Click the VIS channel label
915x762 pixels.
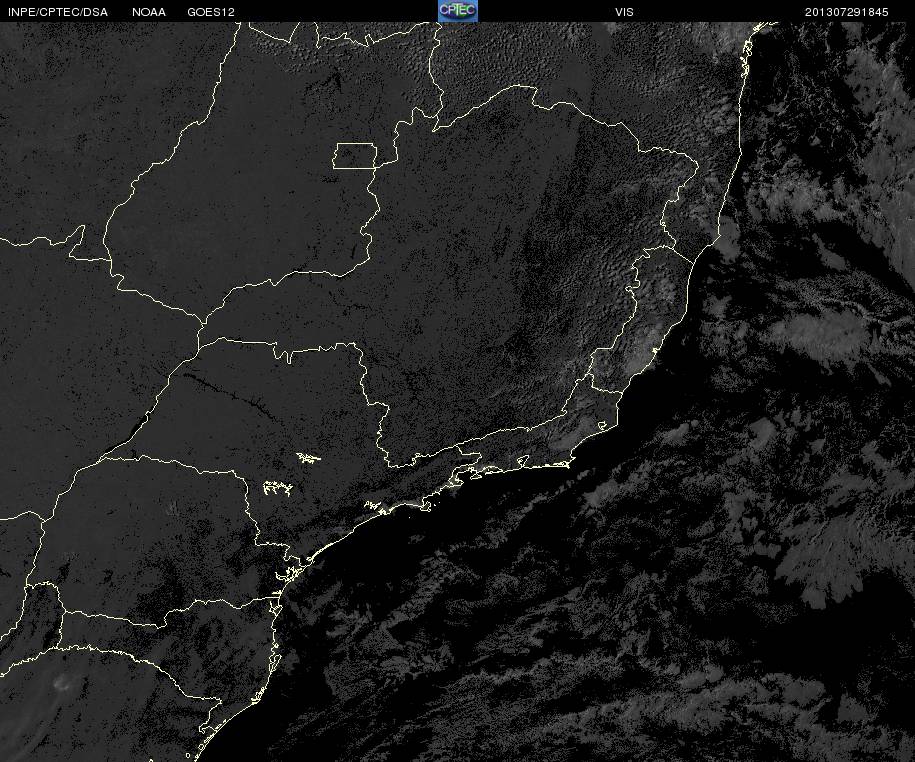(624, 12)
